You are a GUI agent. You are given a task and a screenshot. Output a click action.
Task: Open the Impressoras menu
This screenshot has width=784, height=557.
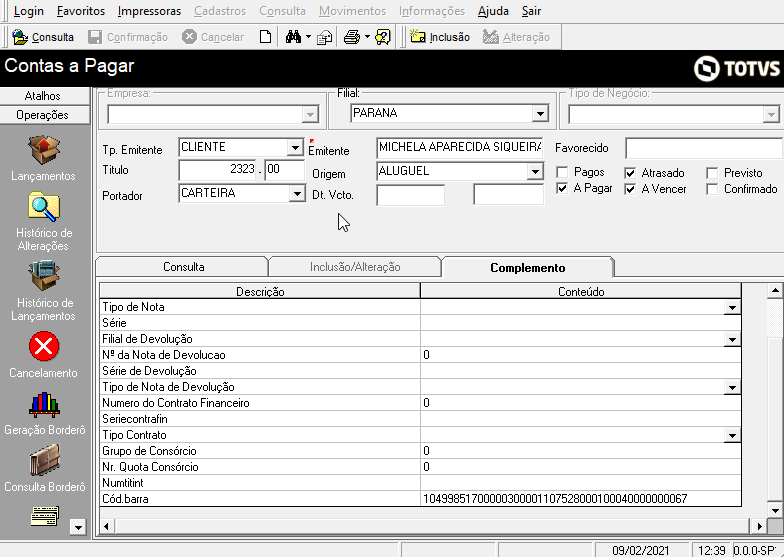tap(149, 11)
